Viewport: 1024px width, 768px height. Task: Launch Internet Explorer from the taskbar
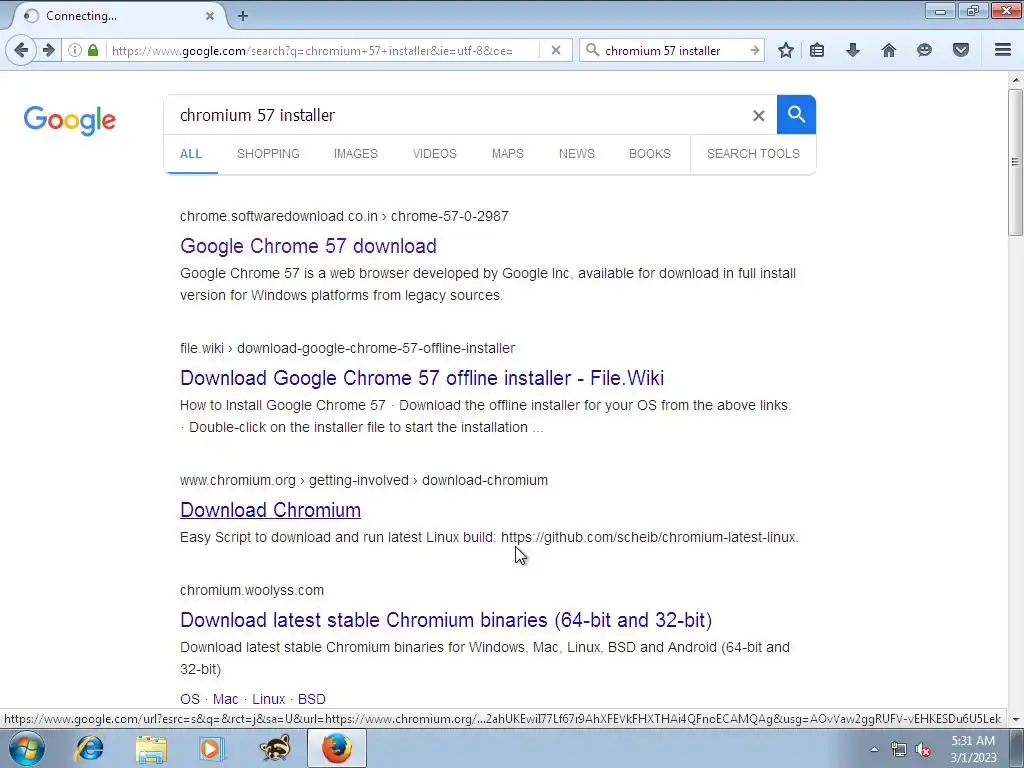pos(89,748)
